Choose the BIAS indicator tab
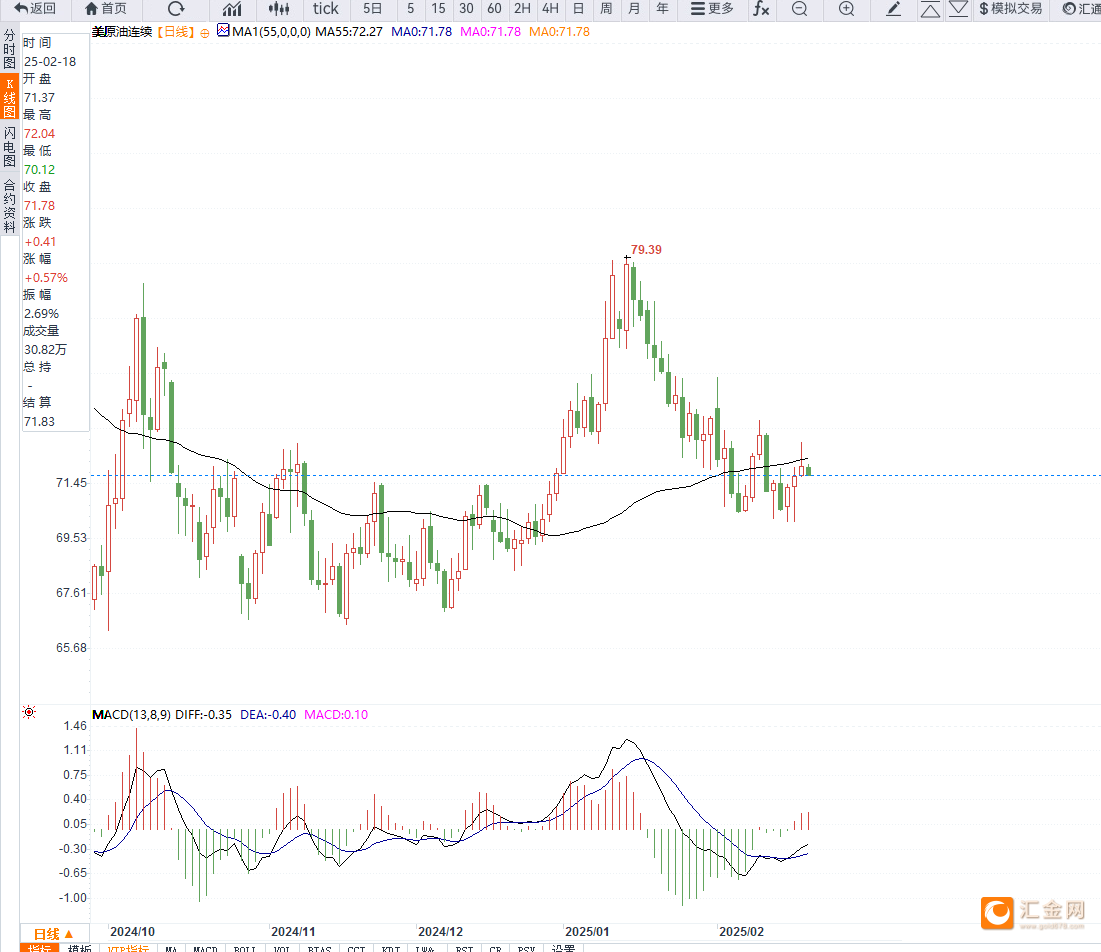The width and height of the screenshot is (1101, 952). coord(319,948)
